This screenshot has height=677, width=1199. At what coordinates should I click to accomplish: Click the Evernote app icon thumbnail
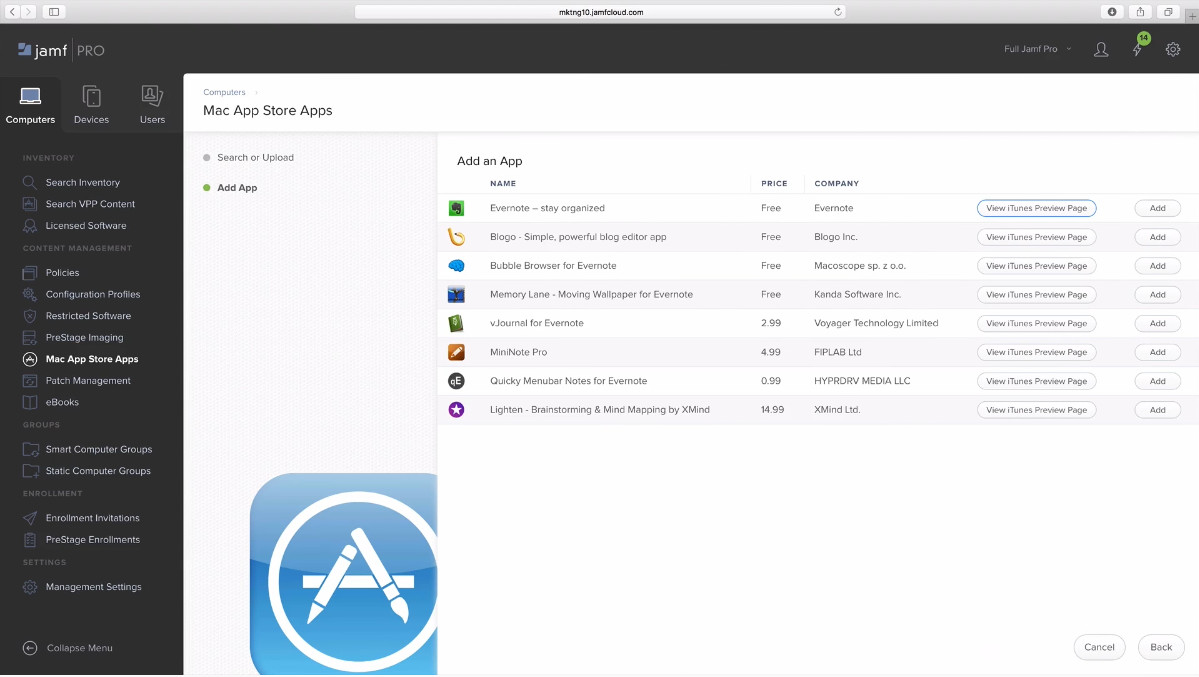(x=456, y=207)
